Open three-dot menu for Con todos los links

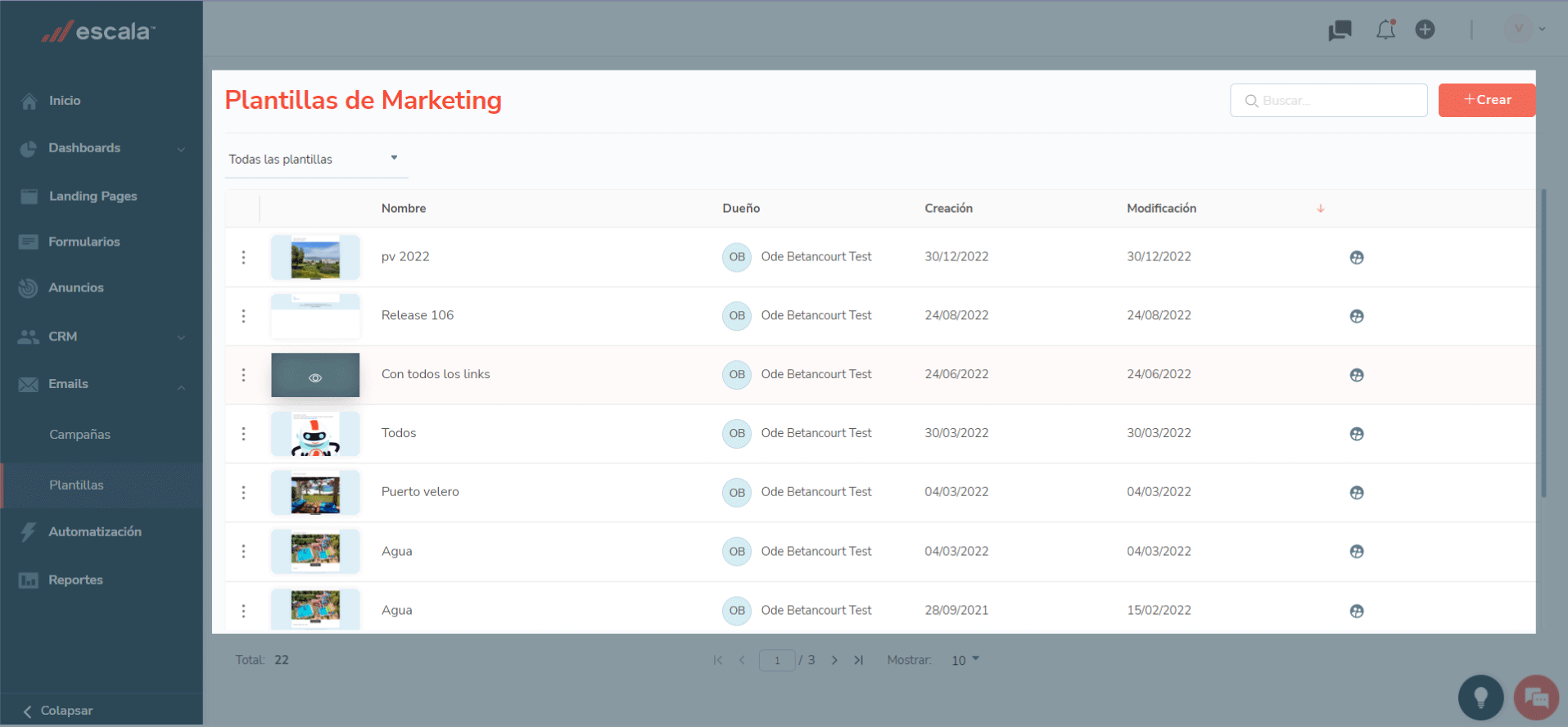pyautogui.click(x=243, y=375)
